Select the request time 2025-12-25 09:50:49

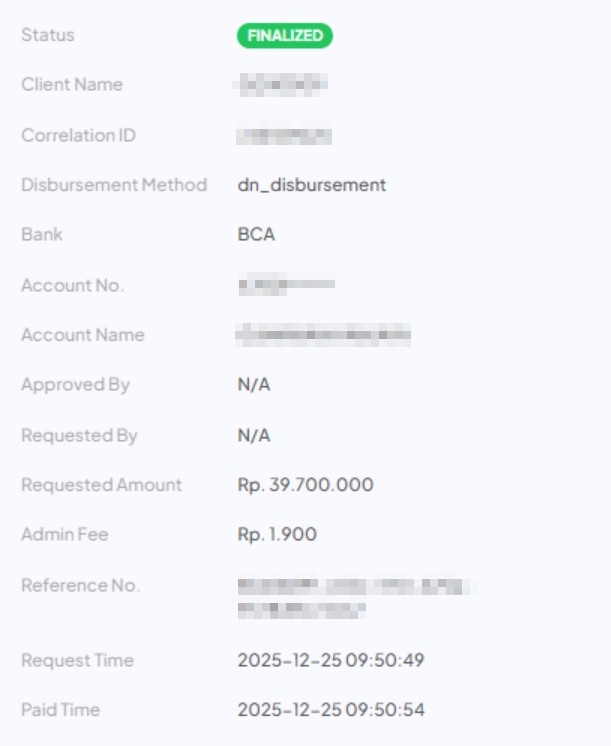pyautogui.click(x=330, y=660)
